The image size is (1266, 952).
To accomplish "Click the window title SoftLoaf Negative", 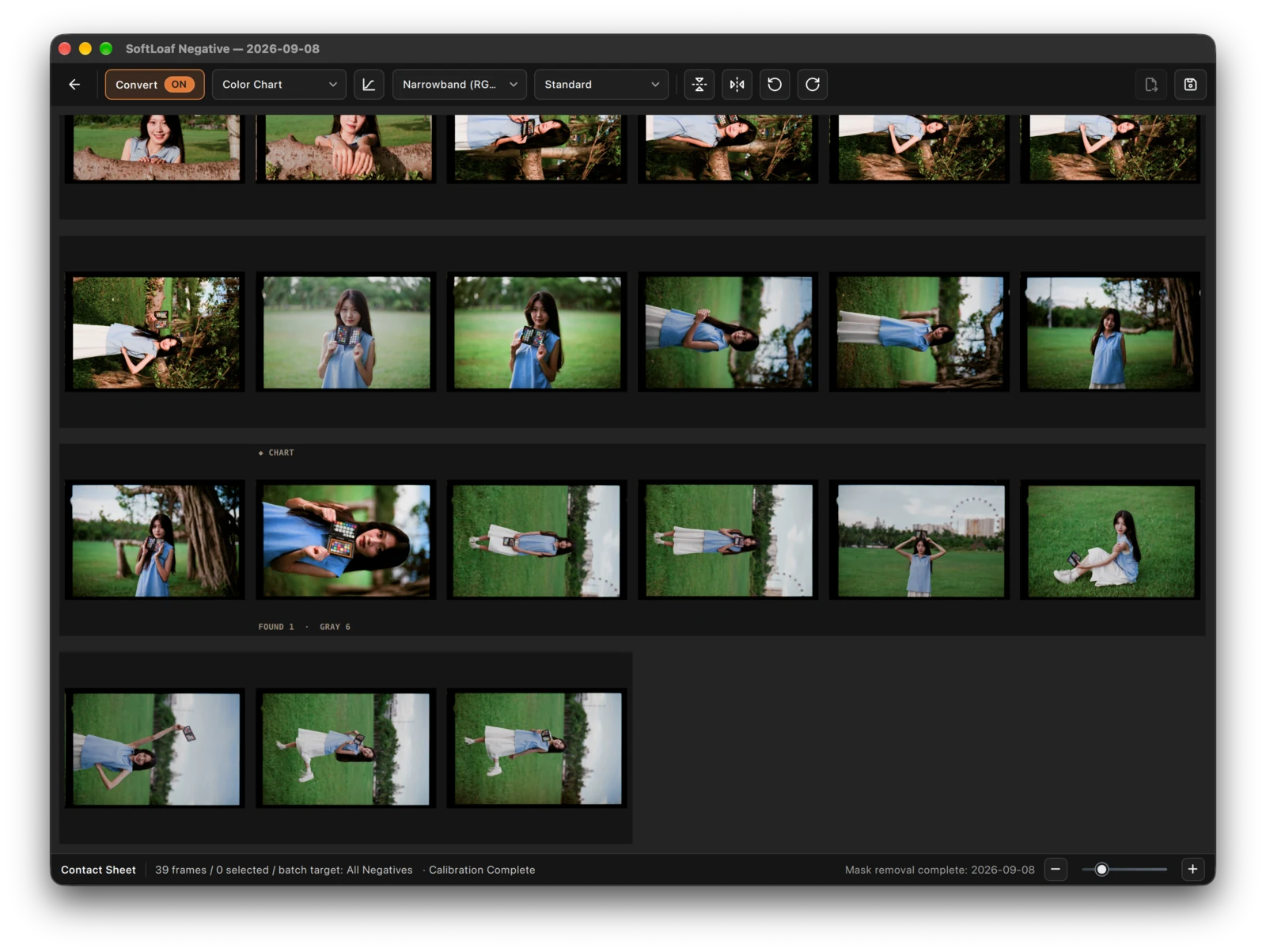I will click(x=222, y=48).
